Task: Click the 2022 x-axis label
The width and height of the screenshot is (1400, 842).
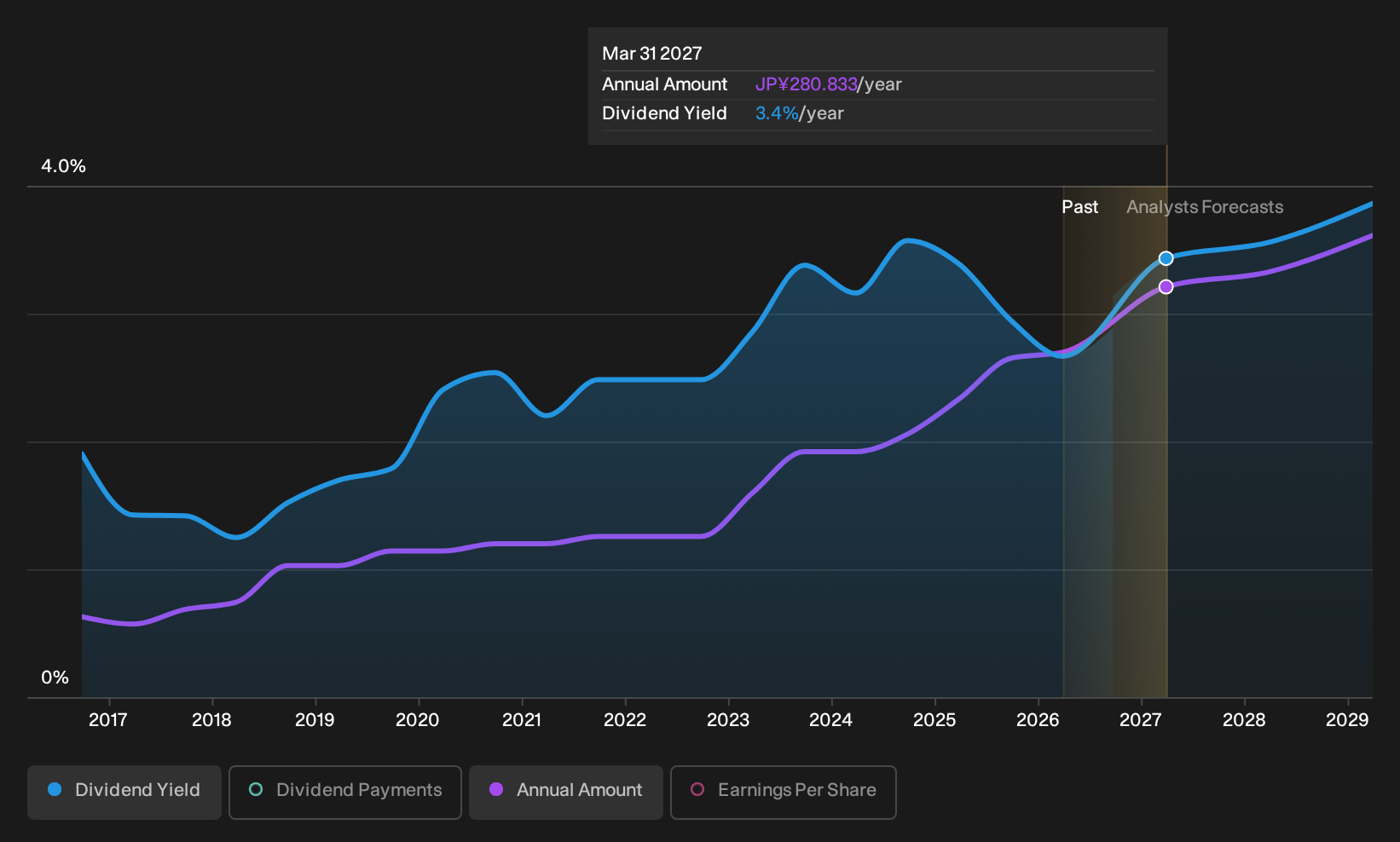Action: [x=625, y=720]
